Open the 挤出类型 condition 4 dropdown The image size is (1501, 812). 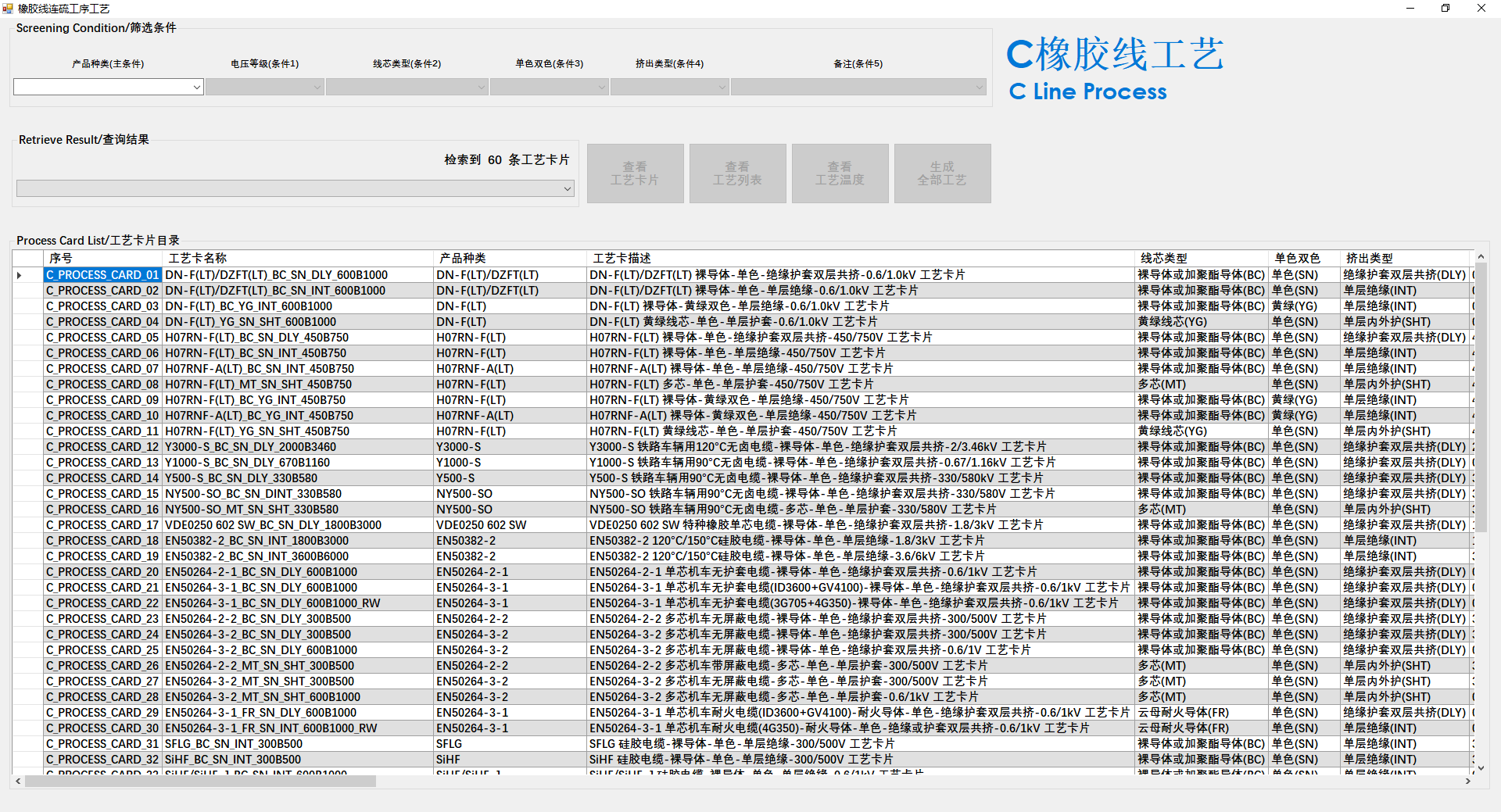coord(669,88)
